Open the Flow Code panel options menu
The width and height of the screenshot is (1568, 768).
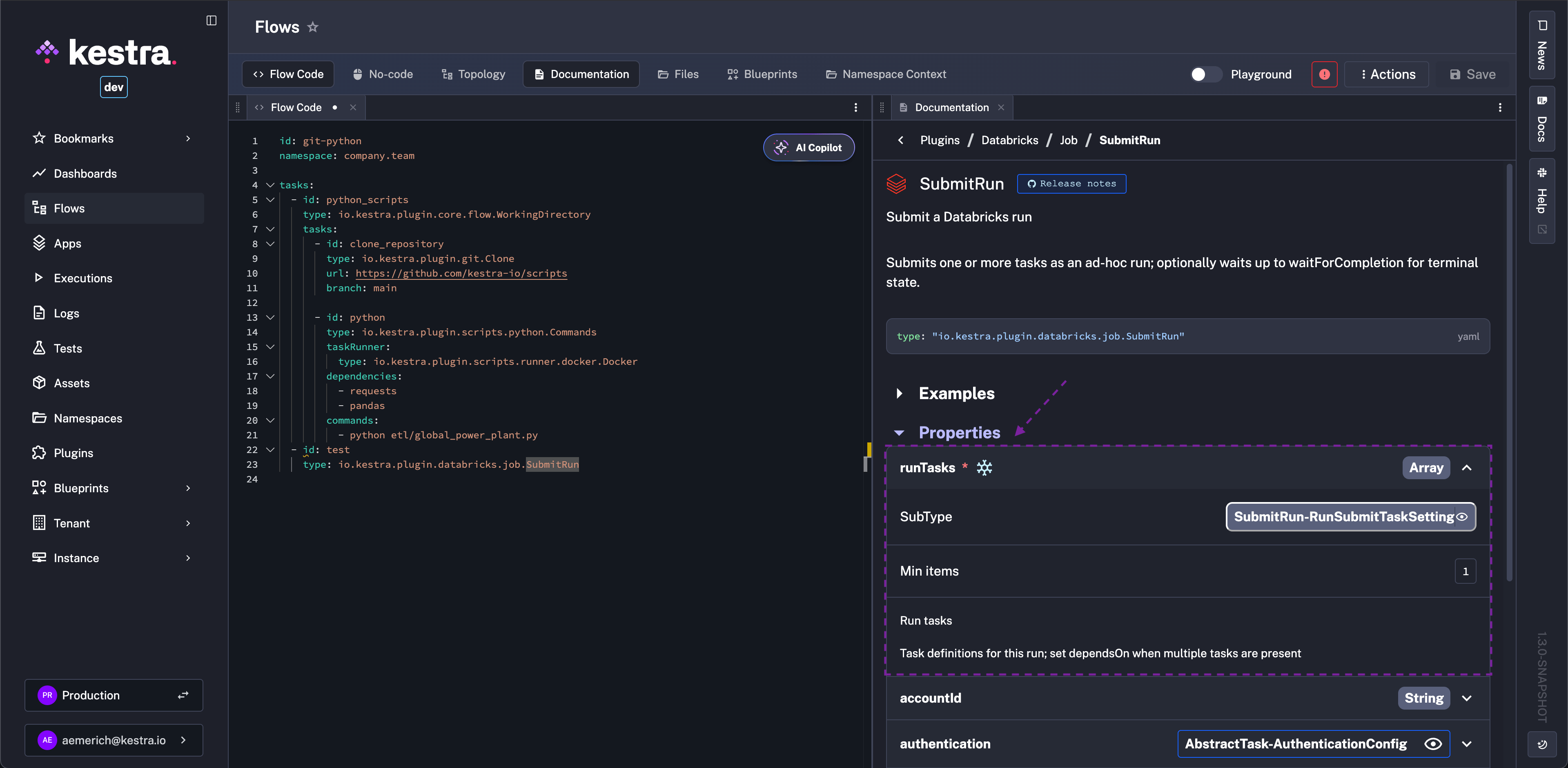point(855,107)
